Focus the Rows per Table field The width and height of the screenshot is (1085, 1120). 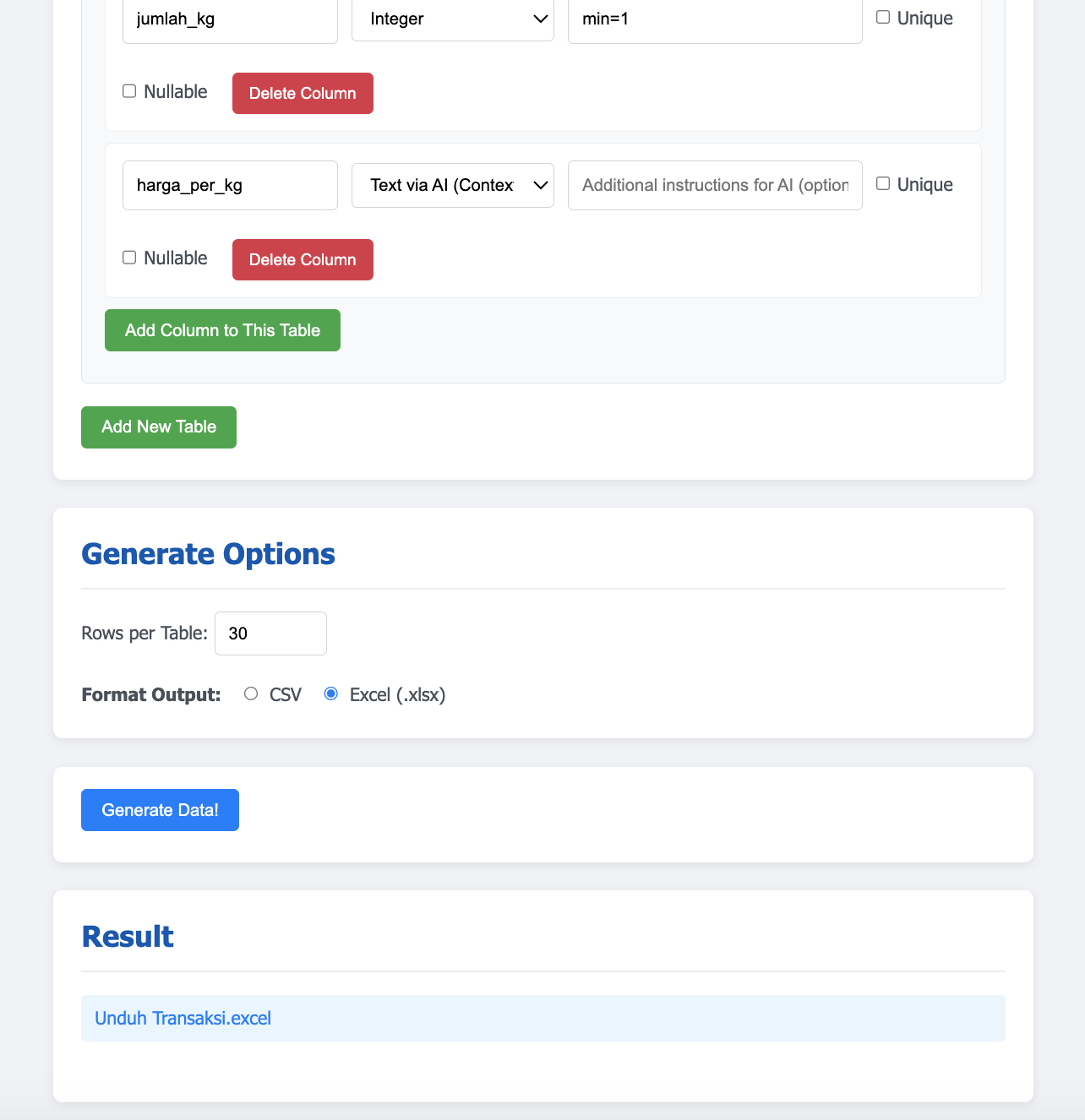point(270,633)
